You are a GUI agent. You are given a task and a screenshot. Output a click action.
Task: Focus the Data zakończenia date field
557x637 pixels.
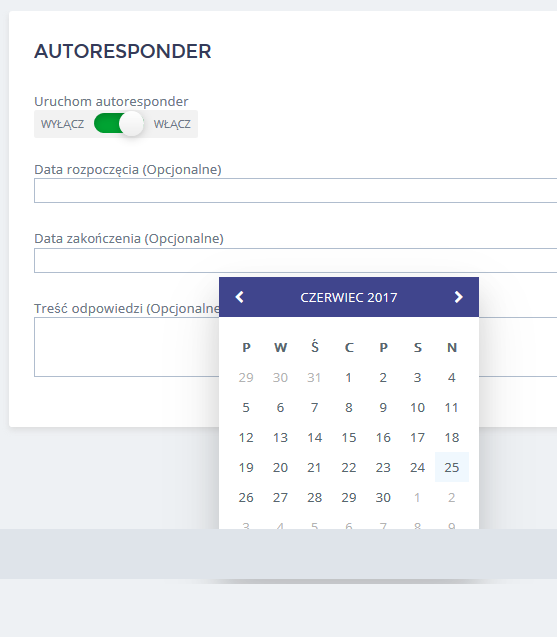[295, 260]
